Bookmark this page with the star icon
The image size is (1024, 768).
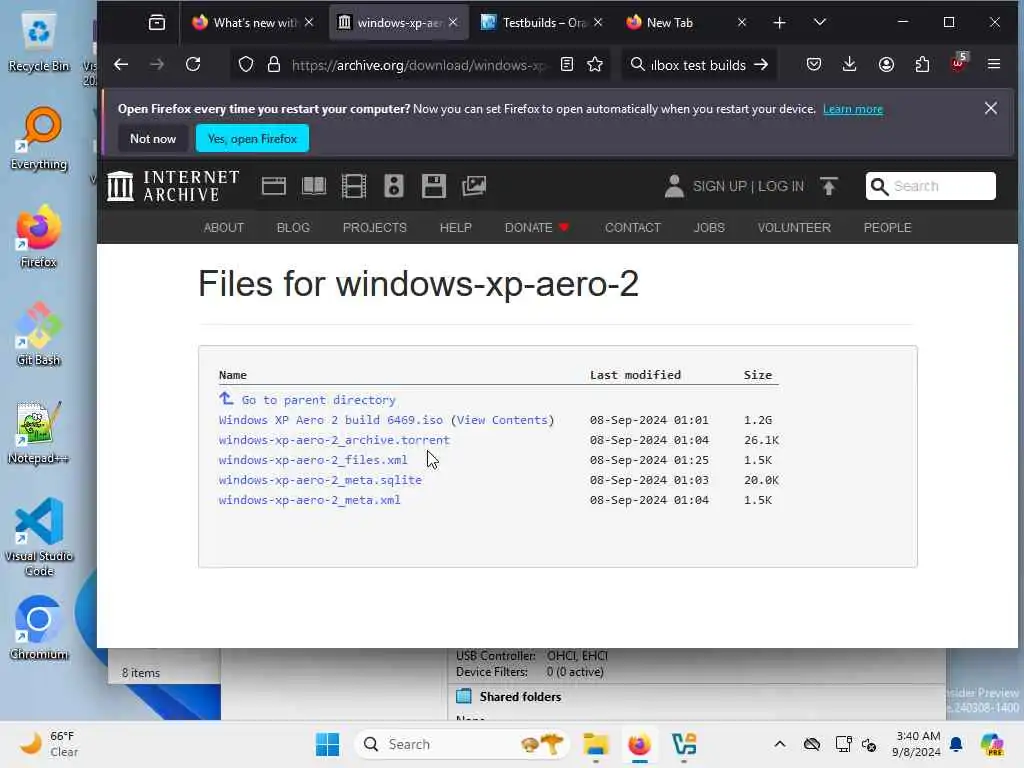point(595,65)
